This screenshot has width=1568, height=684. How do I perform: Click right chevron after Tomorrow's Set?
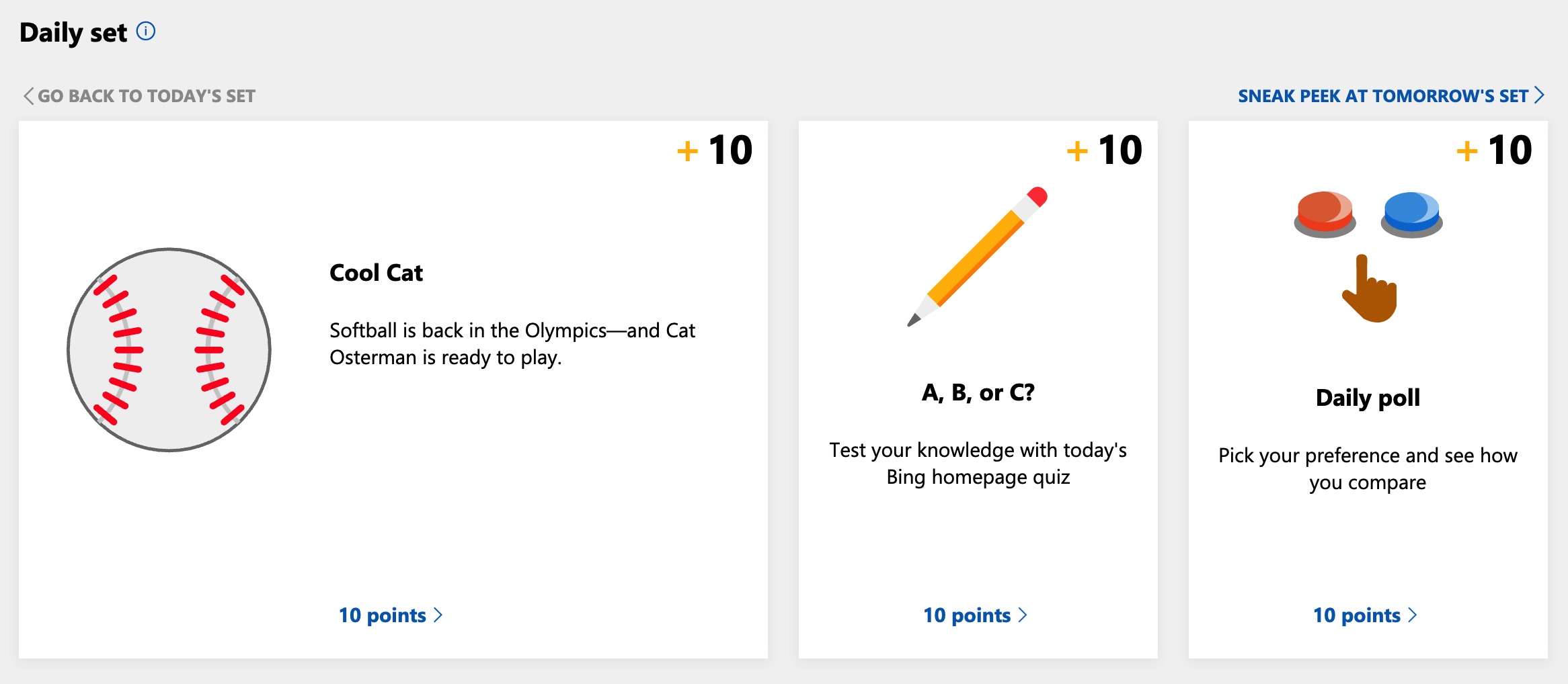(x=1539, y=95)
